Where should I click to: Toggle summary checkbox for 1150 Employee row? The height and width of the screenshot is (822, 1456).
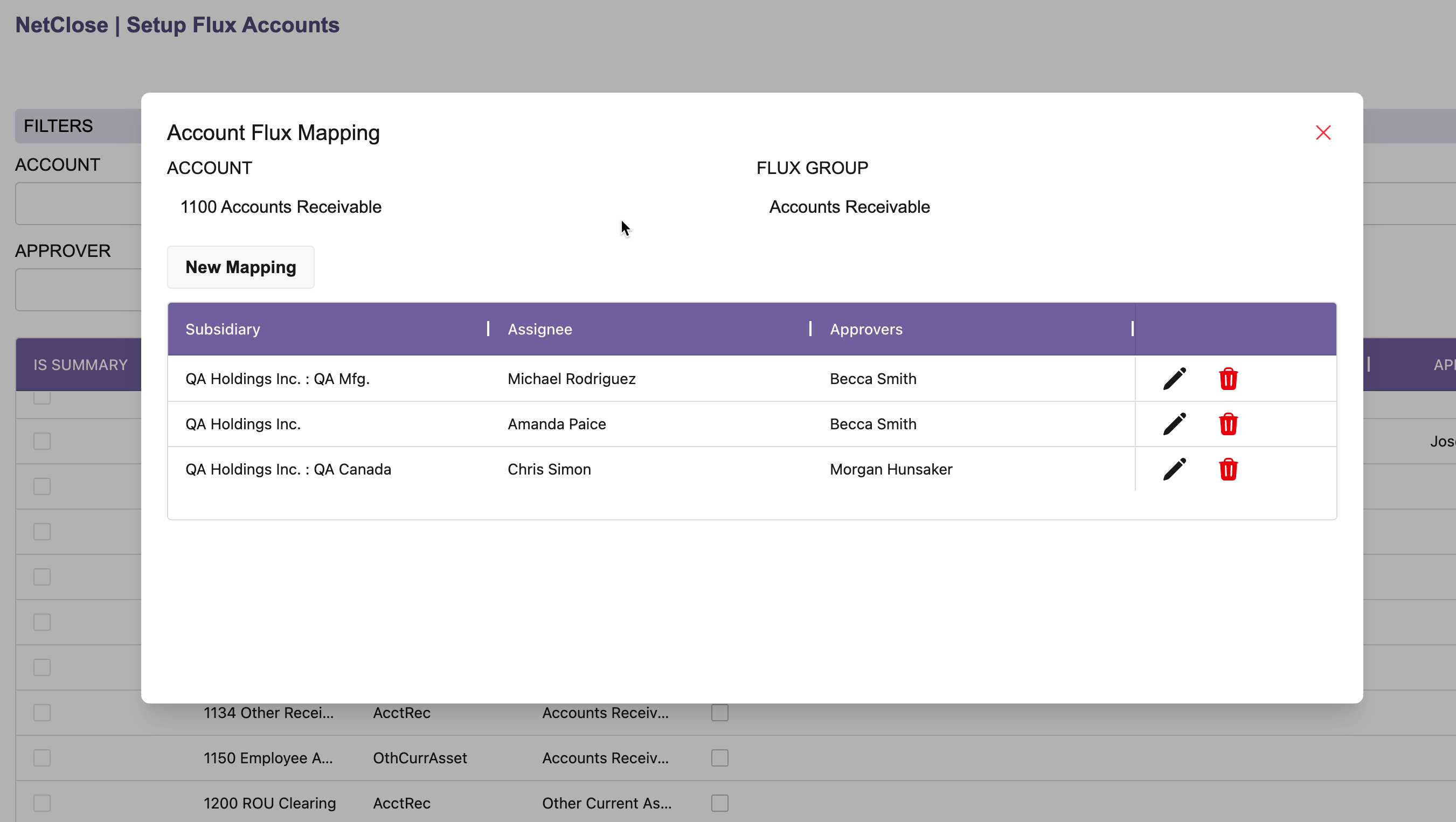[x=42, y=758]
